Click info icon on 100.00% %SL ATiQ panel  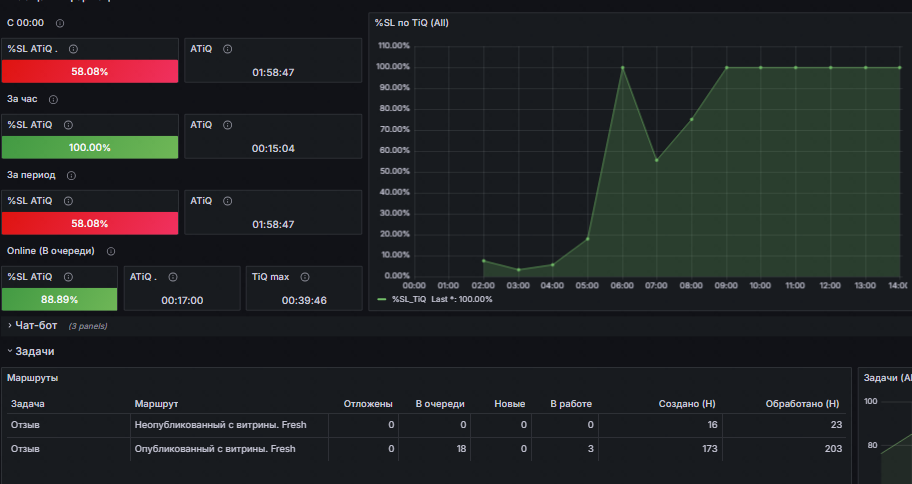point(69,125)
